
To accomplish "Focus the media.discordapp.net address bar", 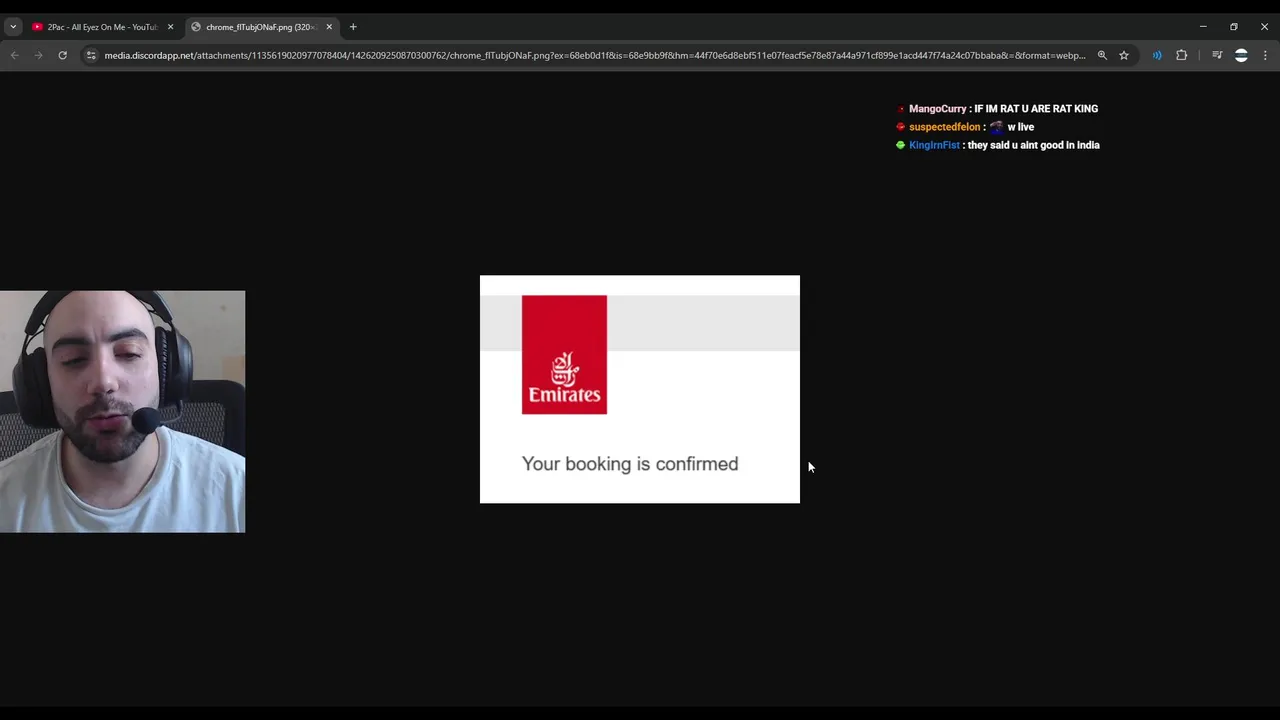I will pos(595,55).
